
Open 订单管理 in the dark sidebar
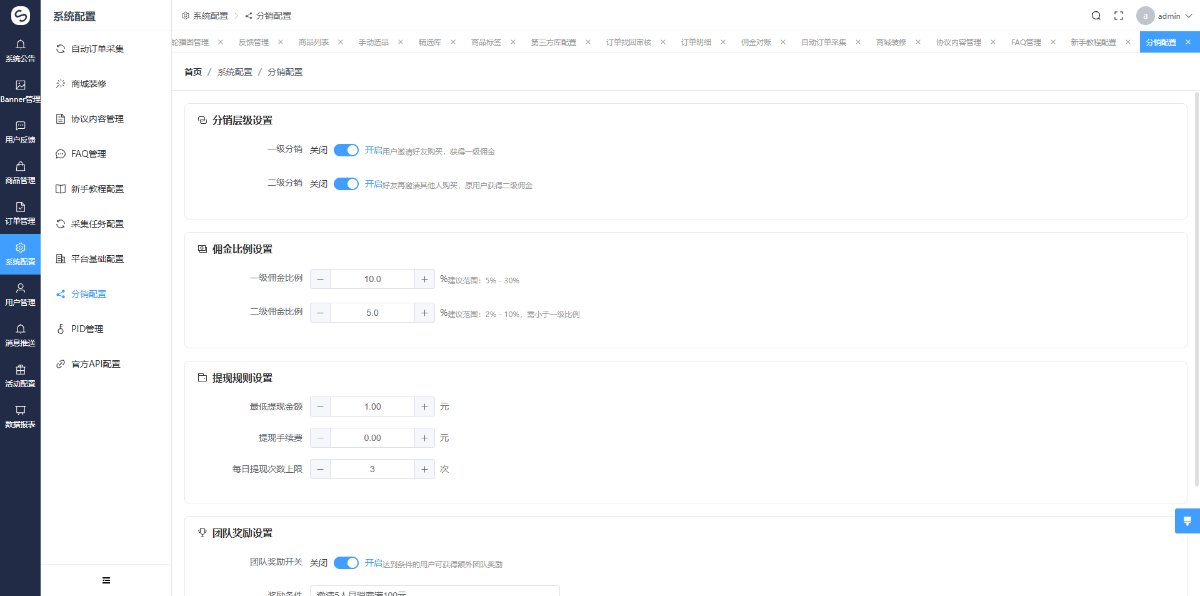tap(20, 213)
